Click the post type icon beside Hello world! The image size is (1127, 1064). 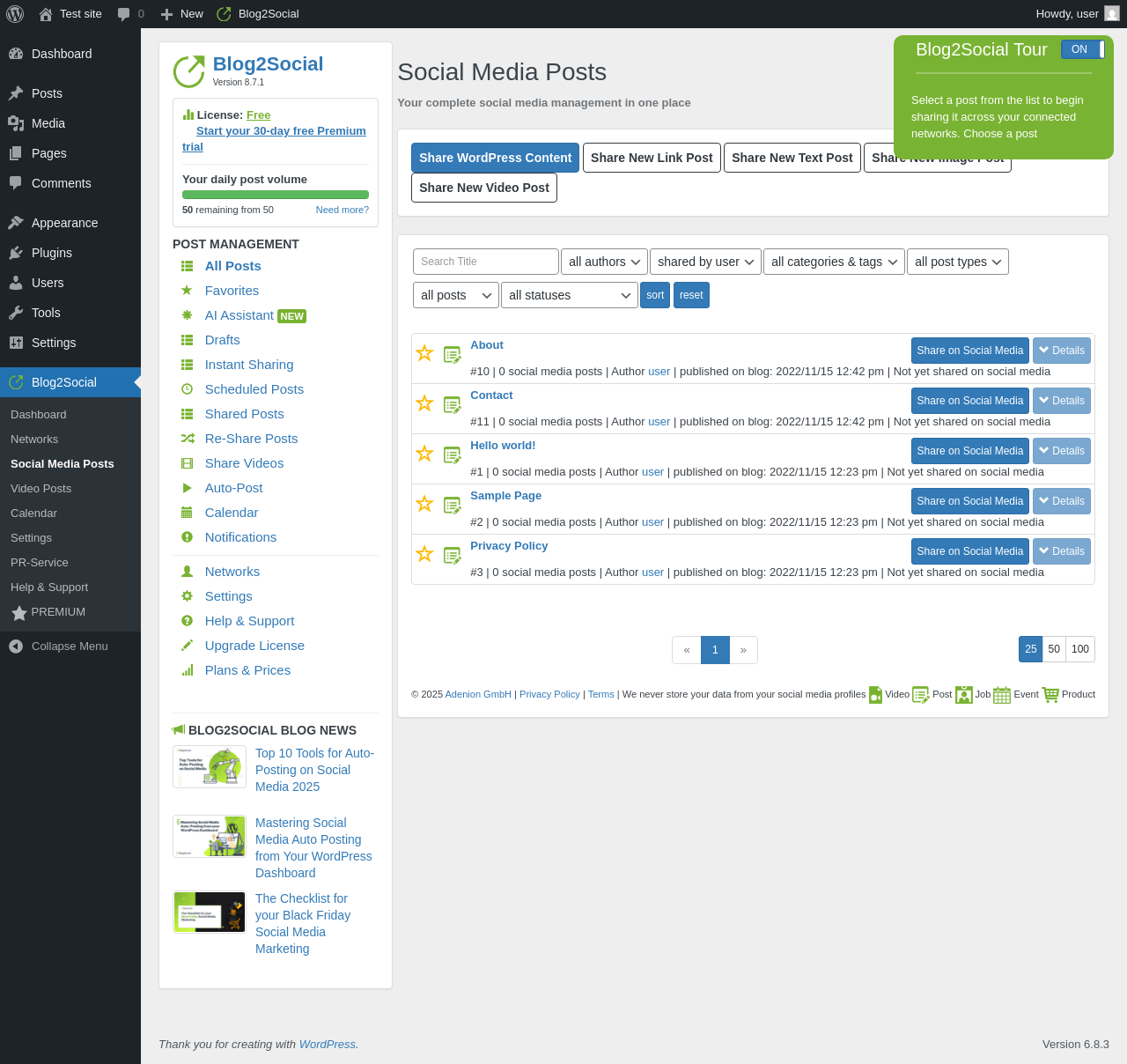click(453, 455)
